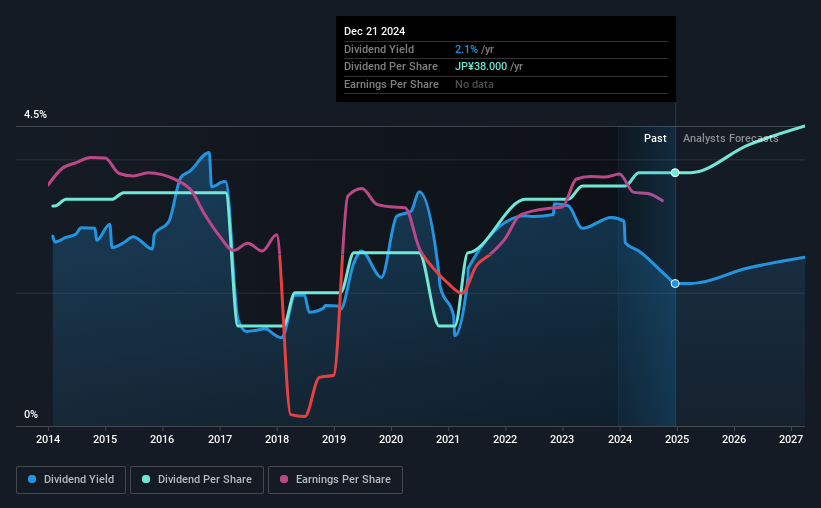Click the 2019 x-axis label
Screen dimensions: 821x508
point(334,439)
